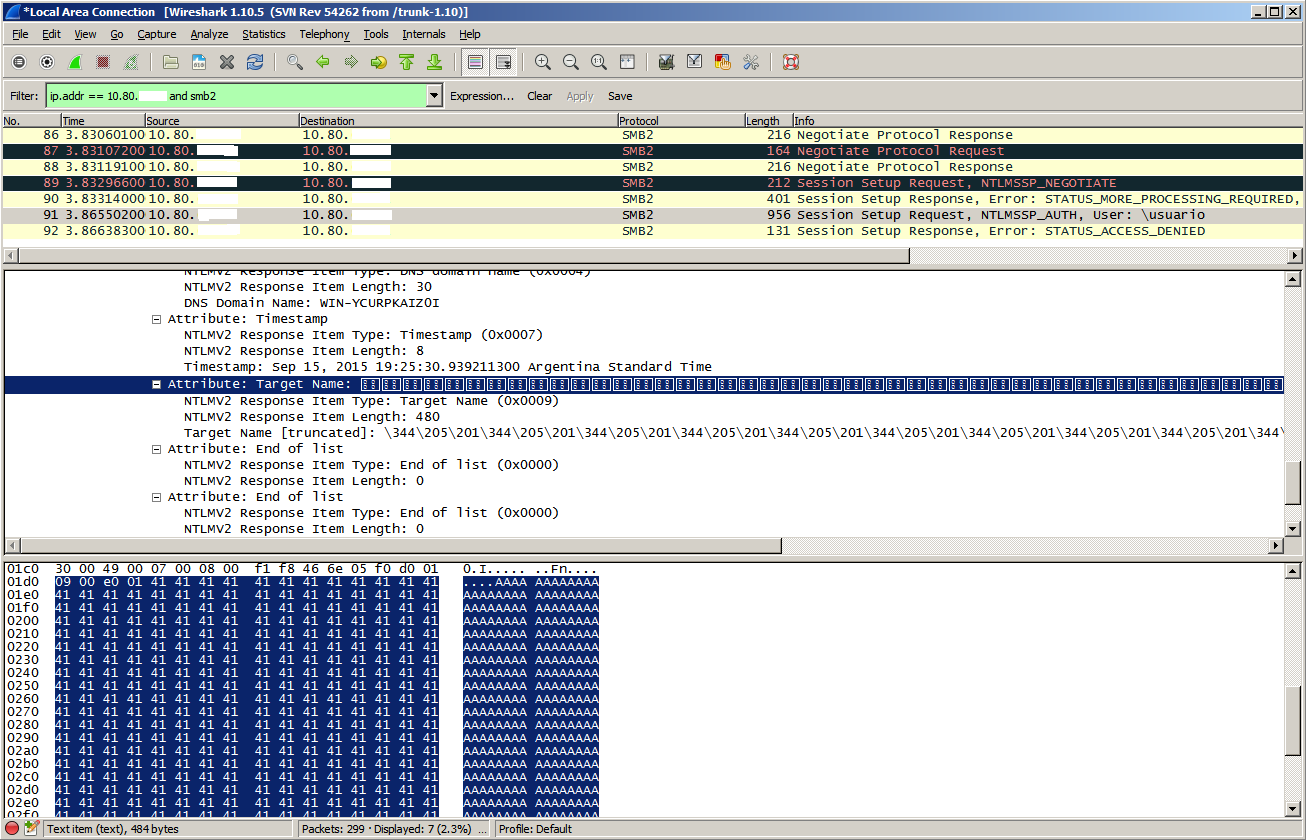1306x840 pixels.
Task: Clear the display filter
Action: click(x=539, y=96)
